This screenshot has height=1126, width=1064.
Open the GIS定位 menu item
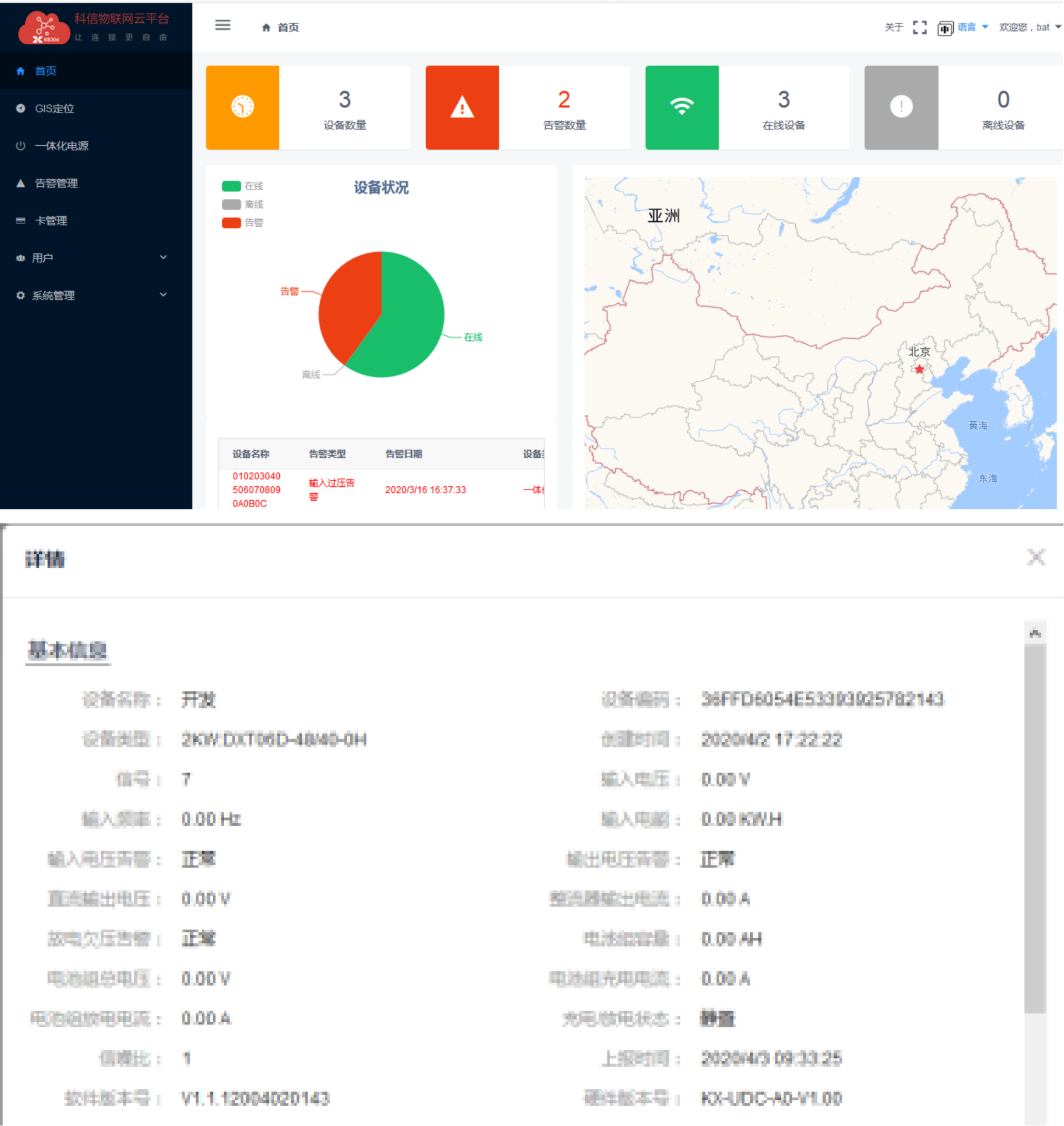coord(54,109)
